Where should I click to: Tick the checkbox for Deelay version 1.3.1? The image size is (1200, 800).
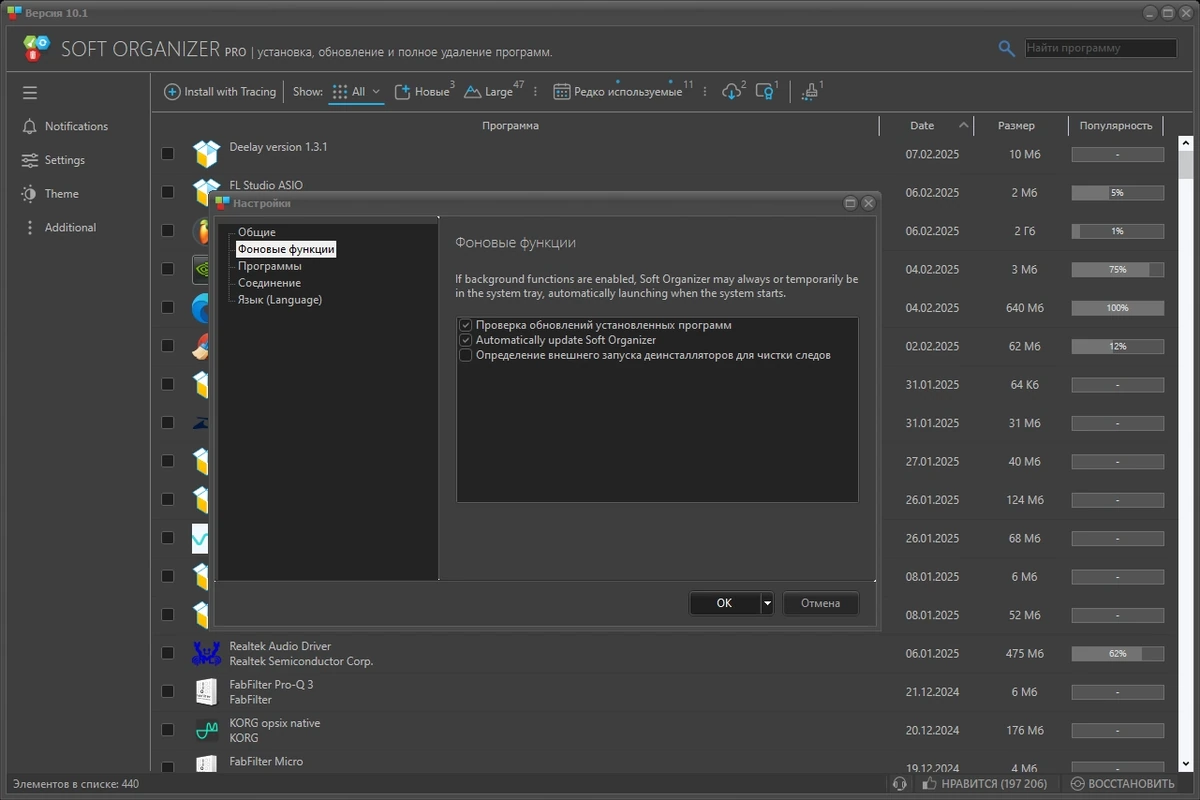pyautogui.click(x=168, y=153)
